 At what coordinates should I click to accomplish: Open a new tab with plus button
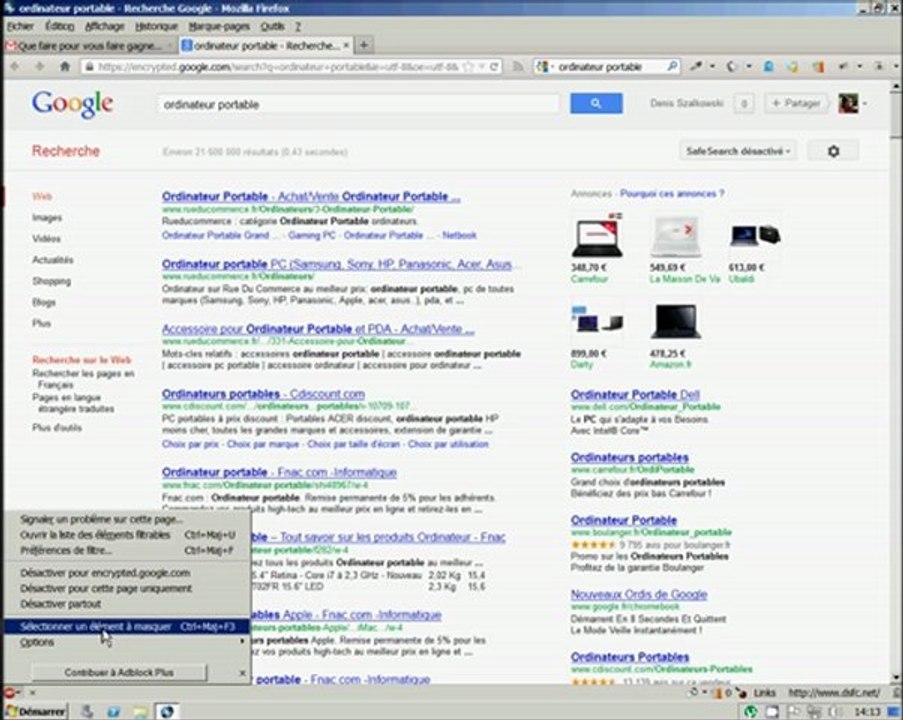[x=364, y=45]
